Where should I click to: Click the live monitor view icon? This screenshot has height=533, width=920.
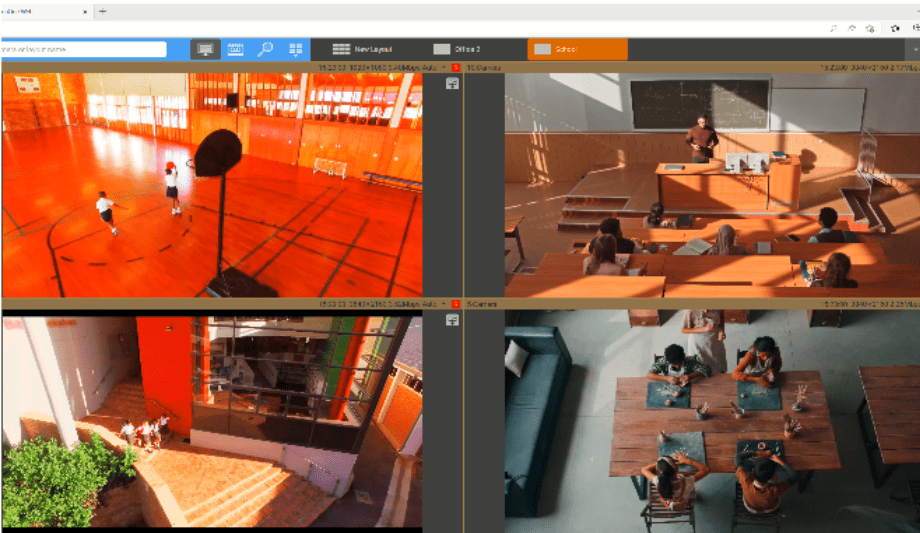point(206,49)
